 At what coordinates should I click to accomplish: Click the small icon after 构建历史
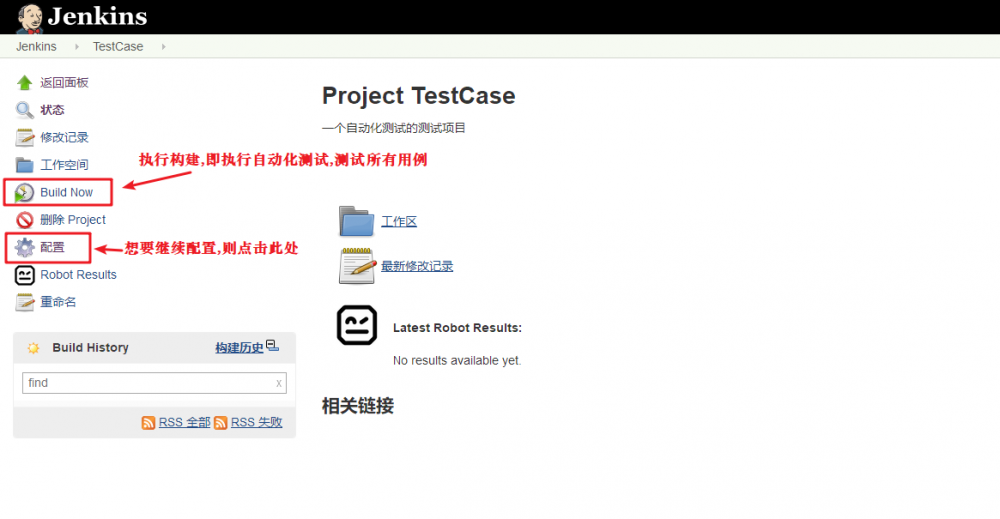point(272,346)
